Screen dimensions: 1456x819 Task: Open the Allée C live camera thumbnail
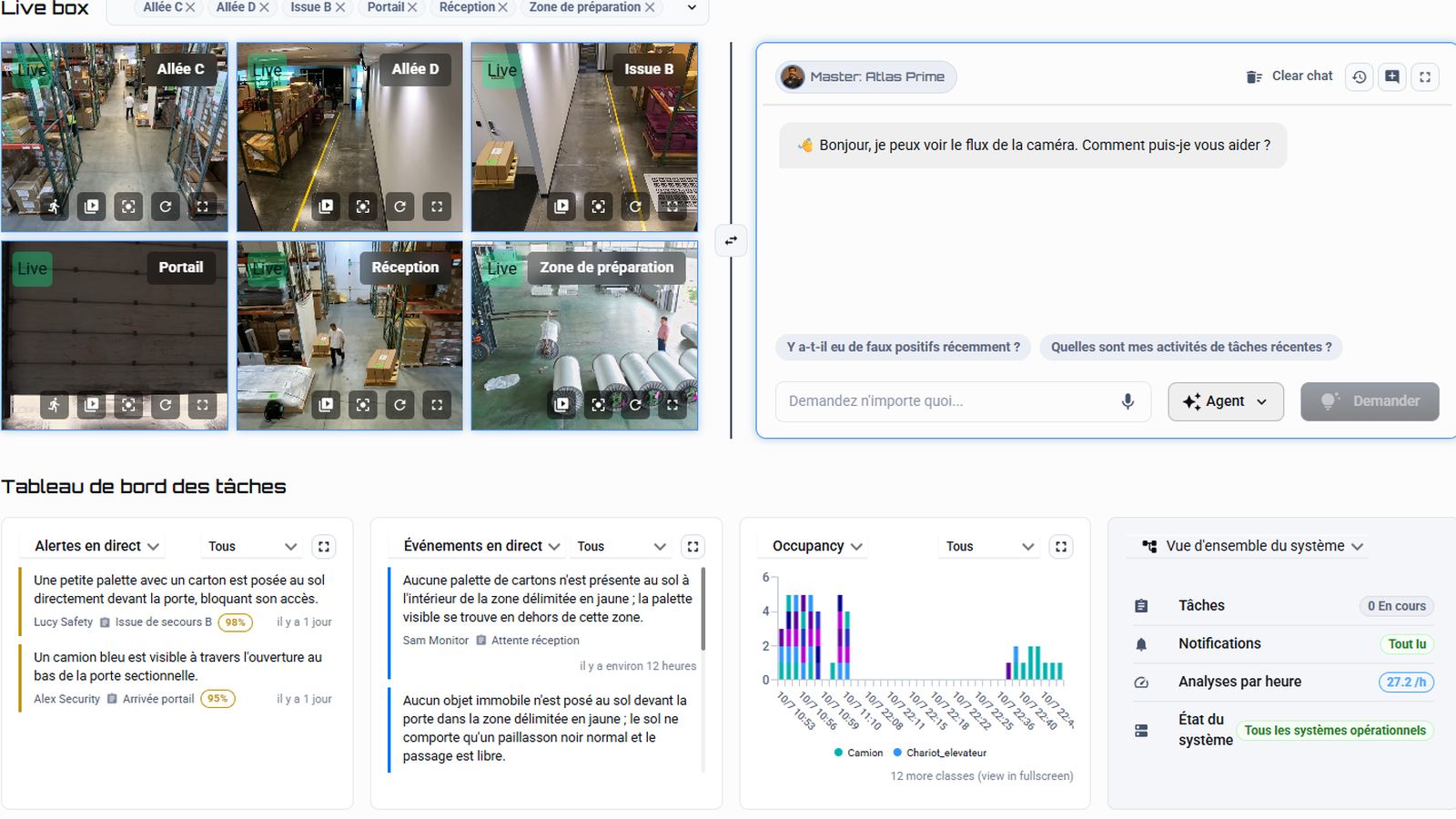click(x=115, y=136)
